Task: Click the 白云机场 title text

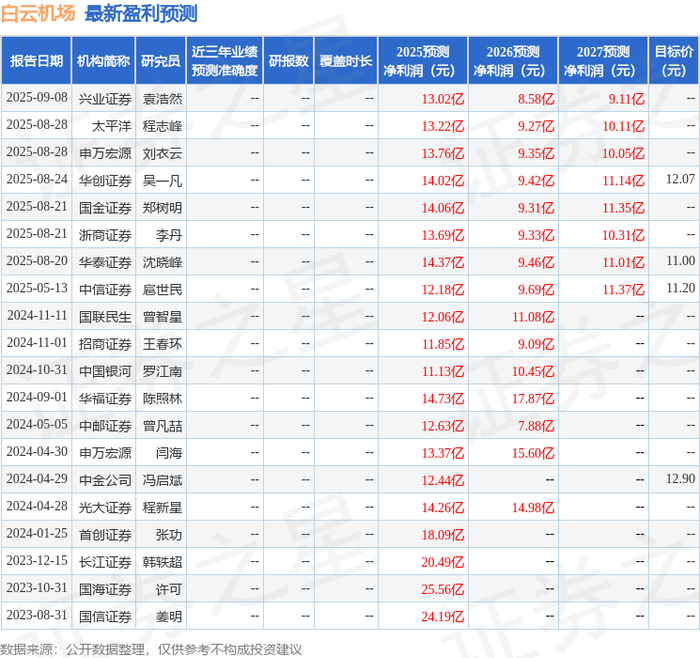Action: (38, 13)
